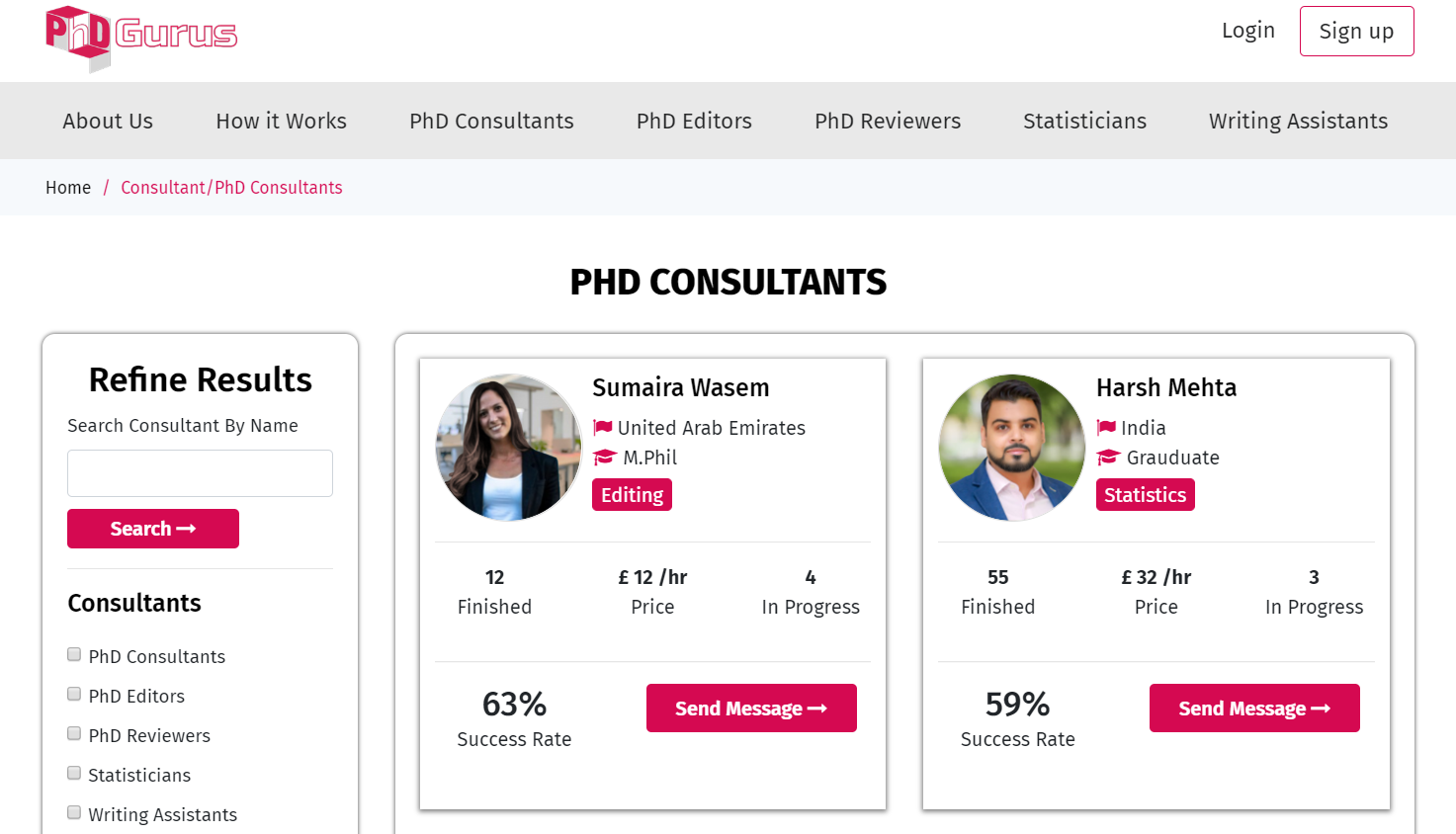Click the graduation cap icon next to M.Phil

605,458
